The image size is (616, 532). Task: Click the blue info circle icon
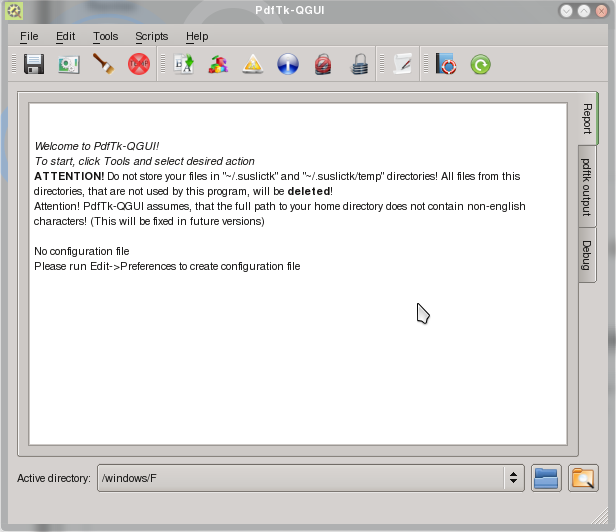(288, 64)
